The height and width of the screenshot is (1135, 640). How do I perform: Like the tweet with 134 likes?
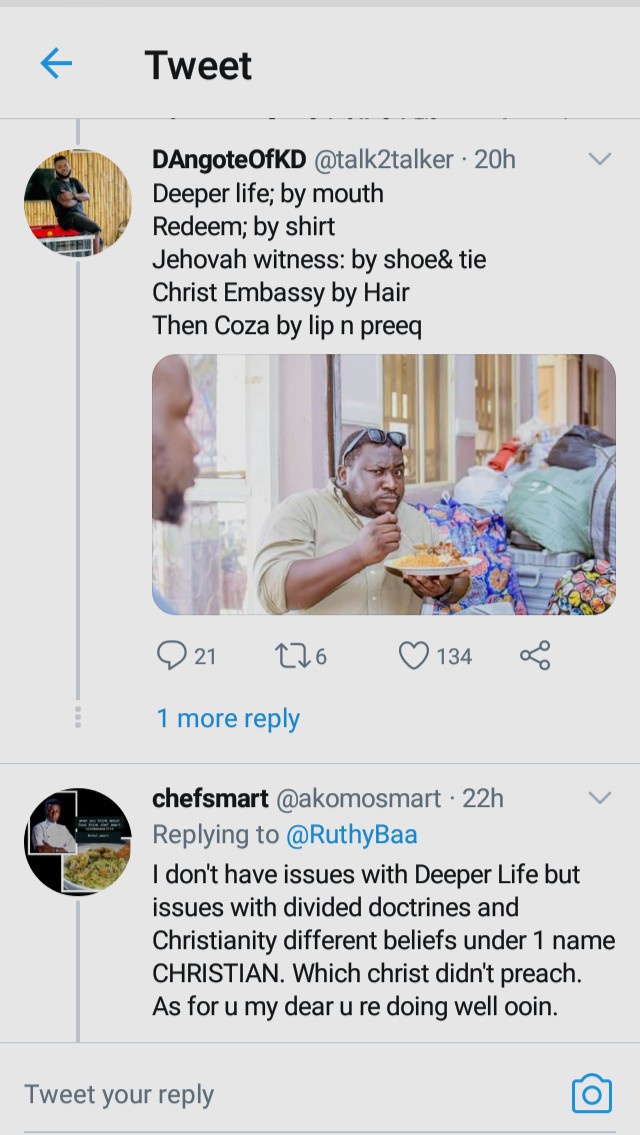pyautogui.click(x=414, y=656)
